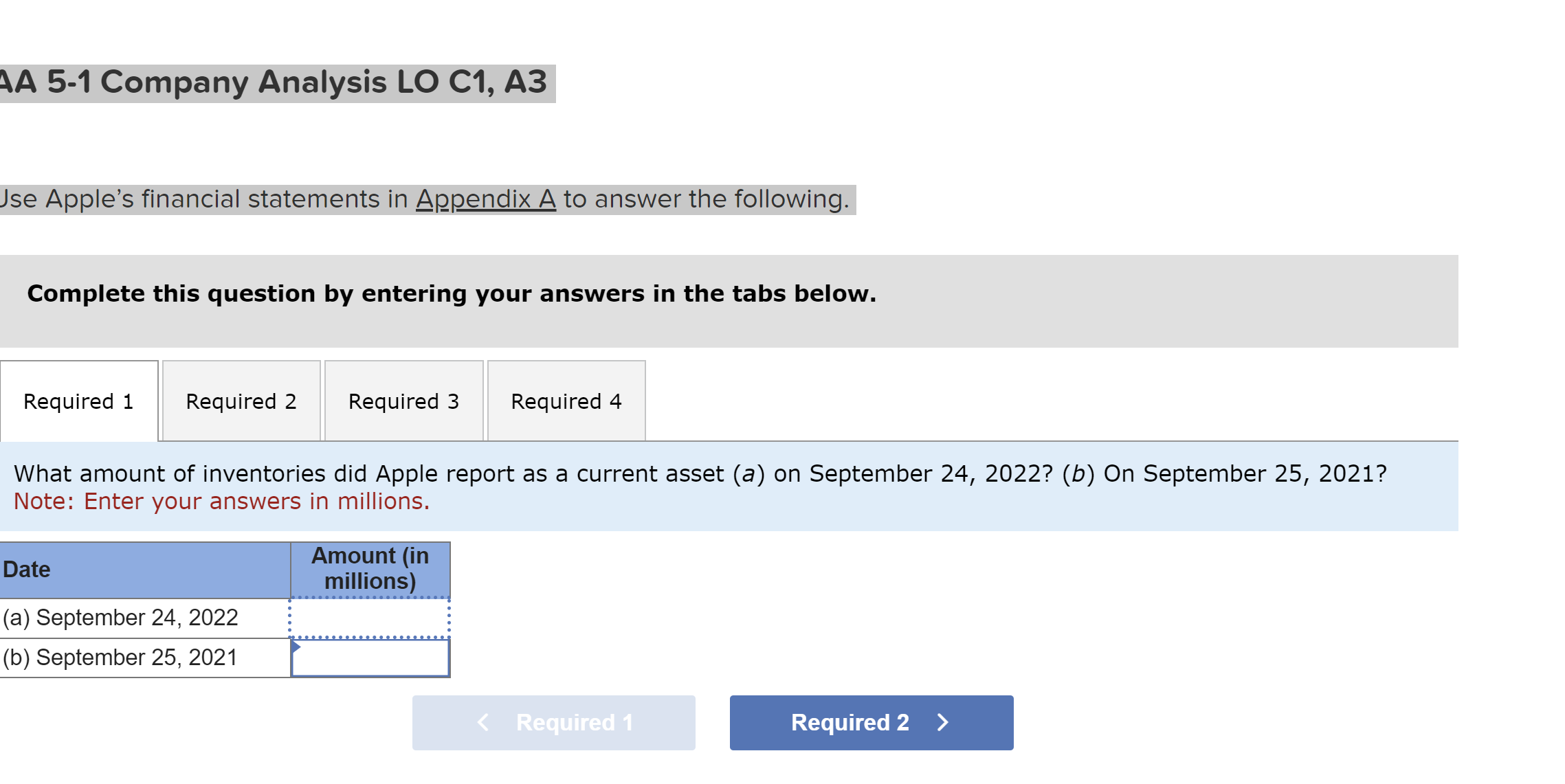Open the Appendix A link
Screen dimensions: 1565x784
tap(487, 199)
